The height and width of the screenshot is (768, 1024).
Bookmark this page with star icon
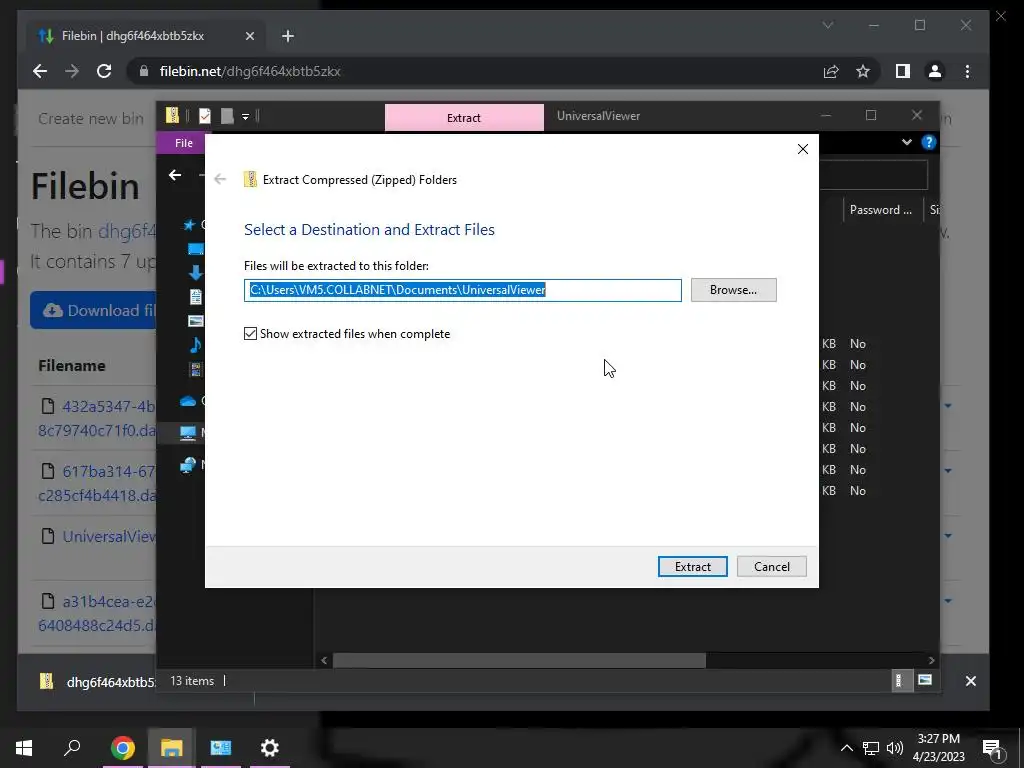(863, 71)
